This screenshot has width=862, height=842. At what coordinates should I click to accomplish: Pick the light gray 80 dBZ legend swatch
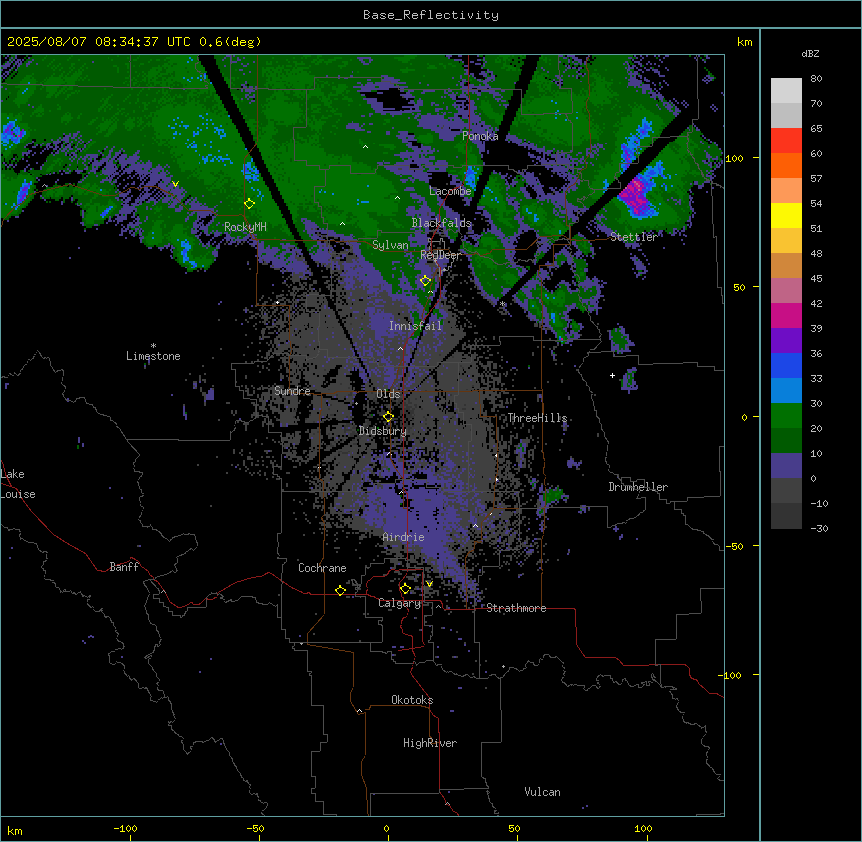point(786,90)
